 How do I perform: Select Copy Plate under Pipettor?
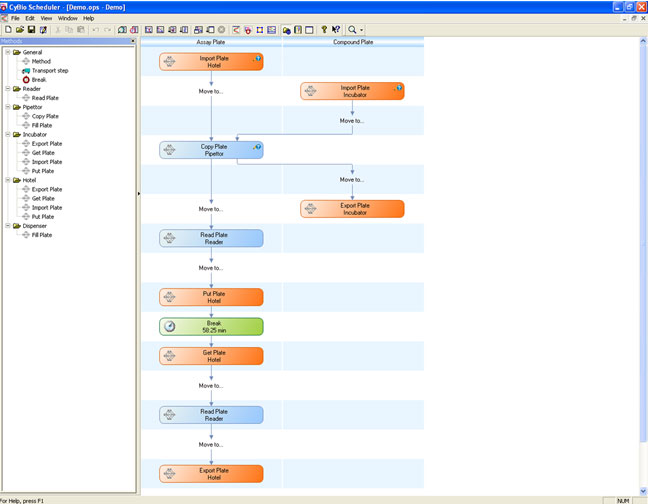tap(45, 116)
